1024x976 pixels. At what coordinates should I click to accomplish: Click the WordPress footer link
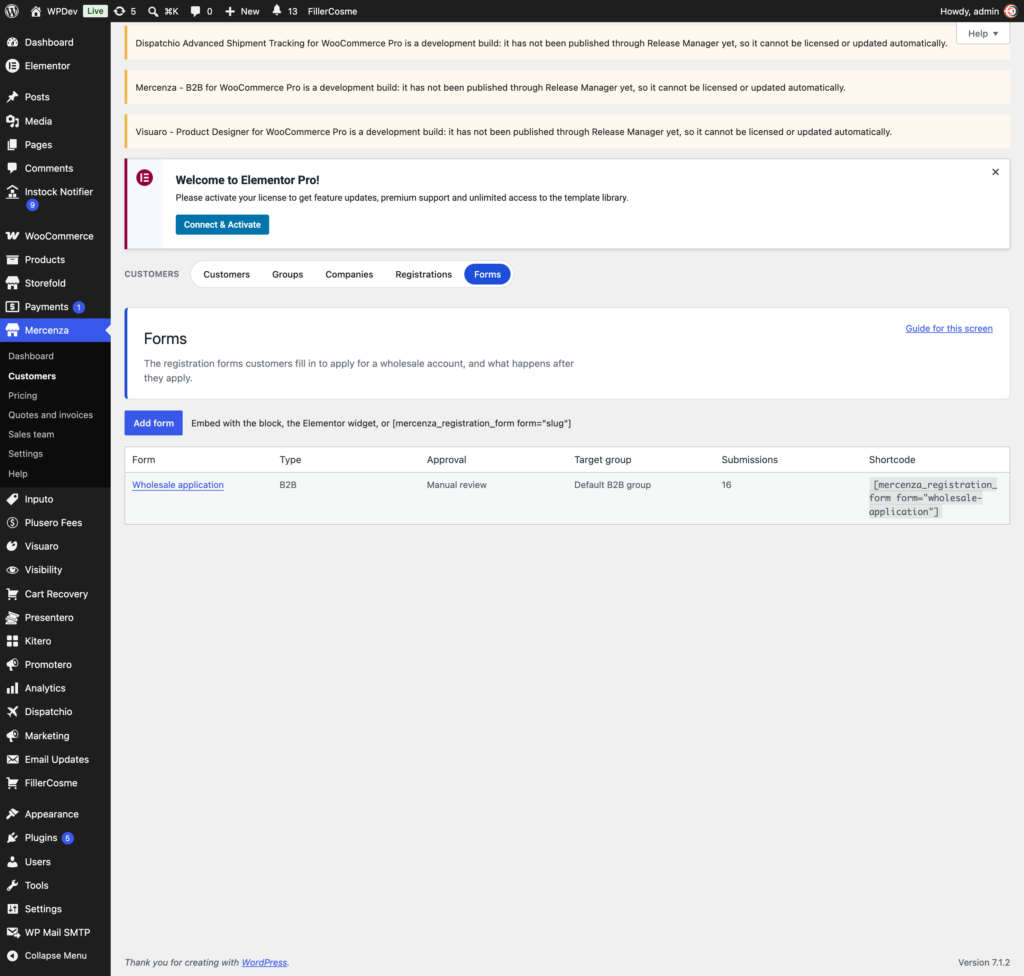(264, 962)
